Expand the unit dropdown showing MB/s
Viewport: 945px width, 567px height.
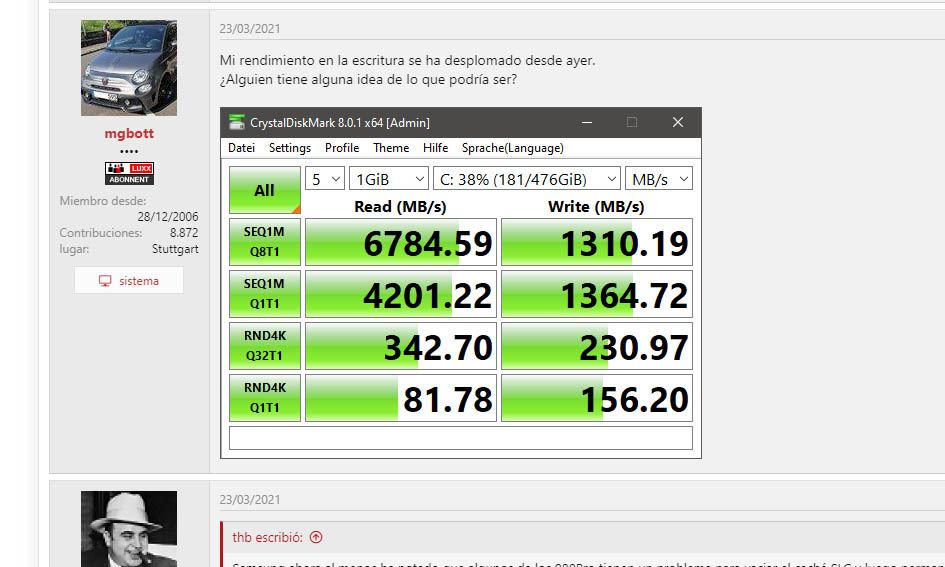click(x=659, y=179)
